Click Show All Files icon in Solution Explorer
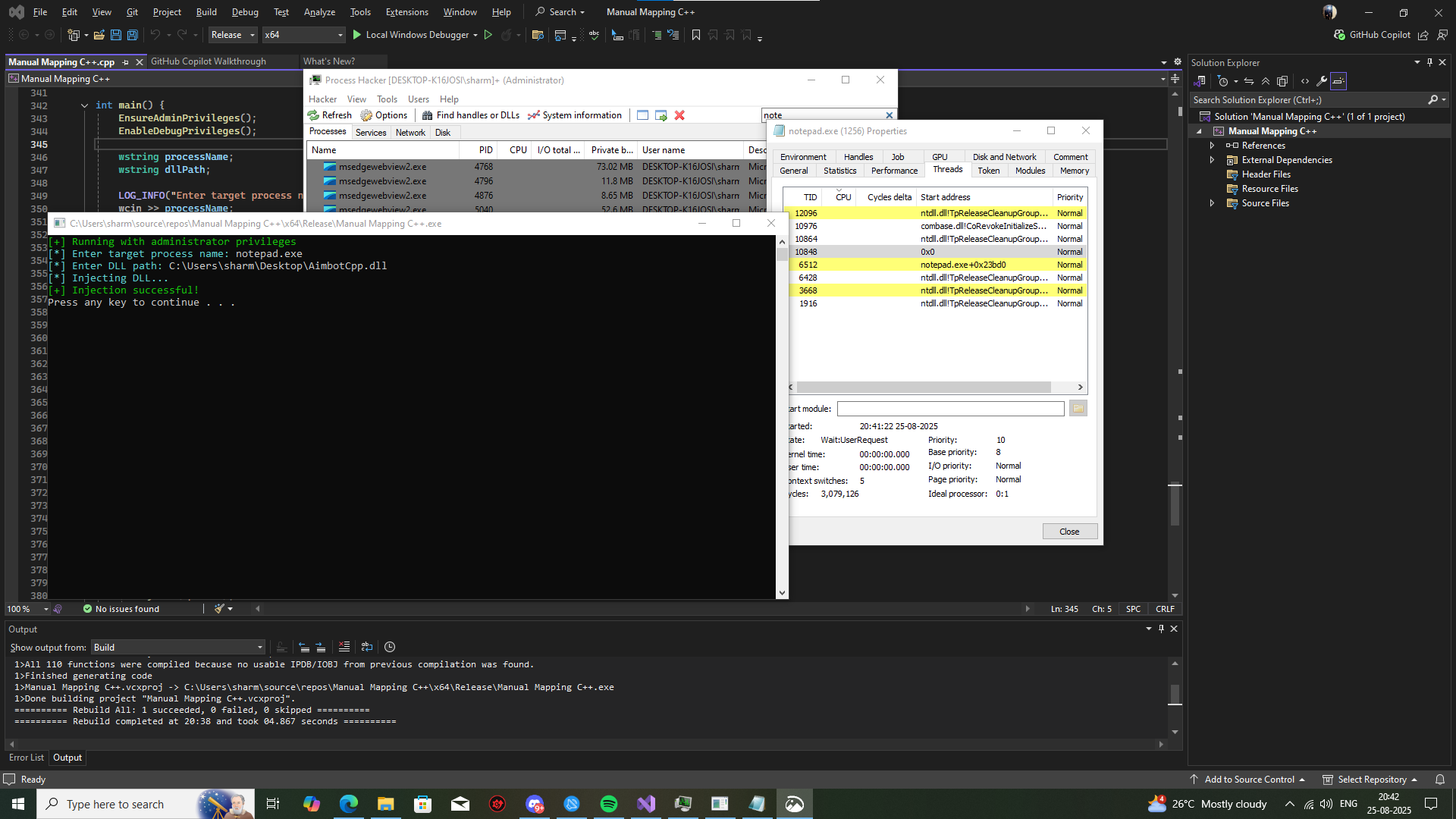The image size is (1456, 819). pyautogui.click(x=1282, y=81)
